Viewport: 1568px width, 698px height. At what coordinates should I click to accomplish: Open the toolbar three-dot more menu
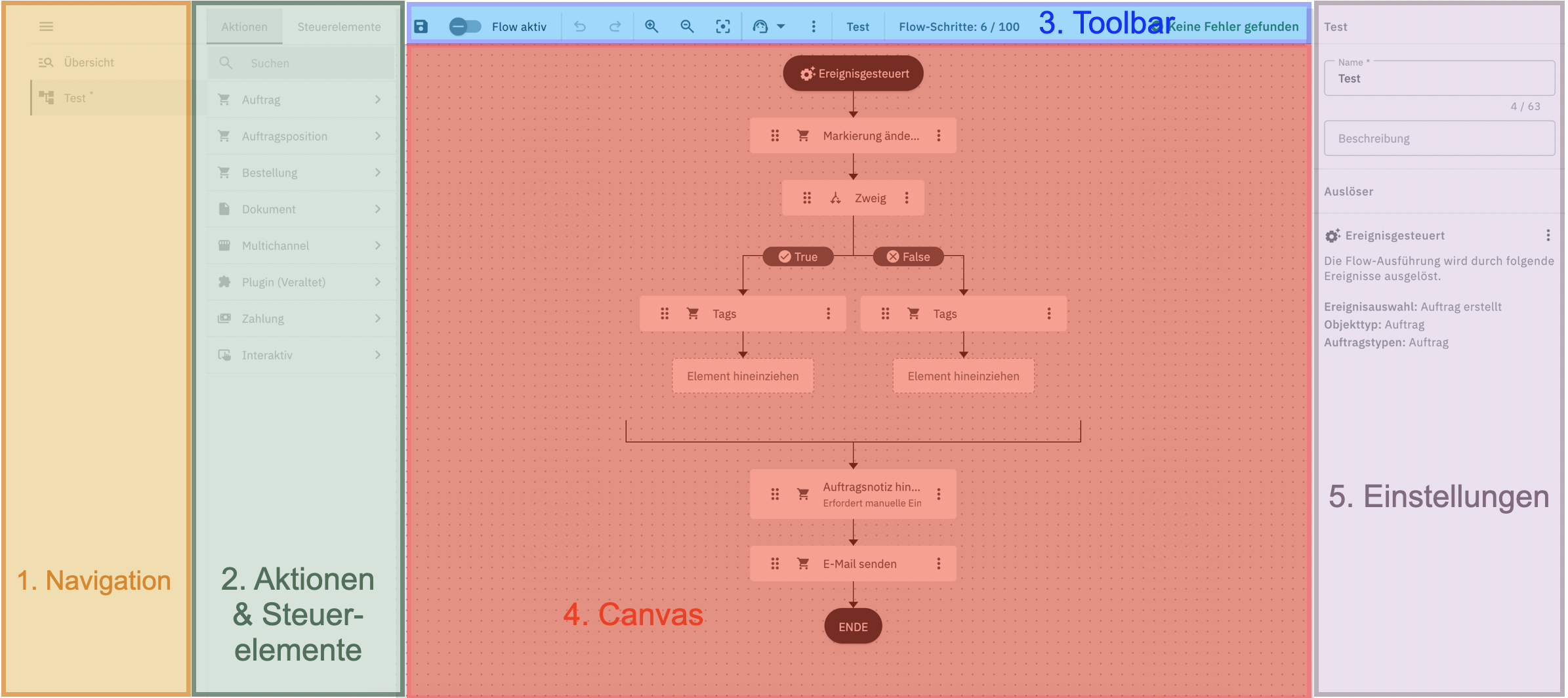(814, 26)
